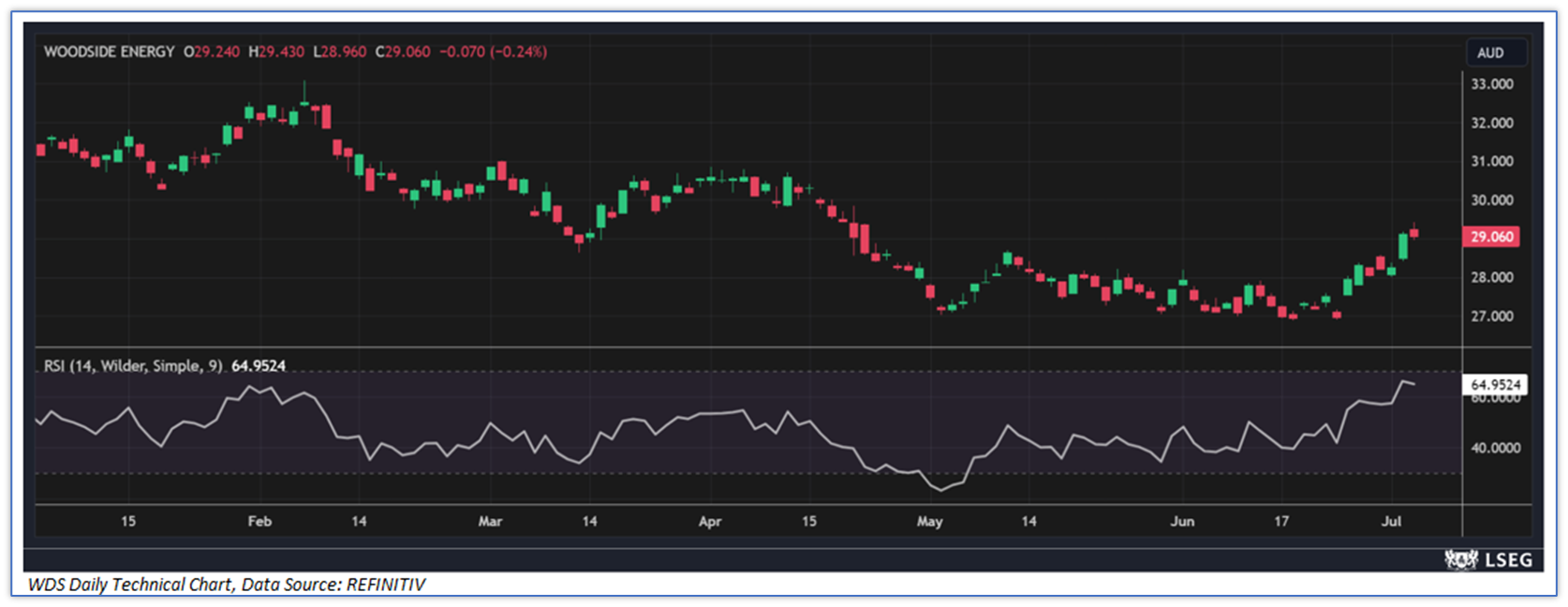Click the close value C29.060
The height and width of the screenshot is (607, 1568).
click(x=403, y=52)
